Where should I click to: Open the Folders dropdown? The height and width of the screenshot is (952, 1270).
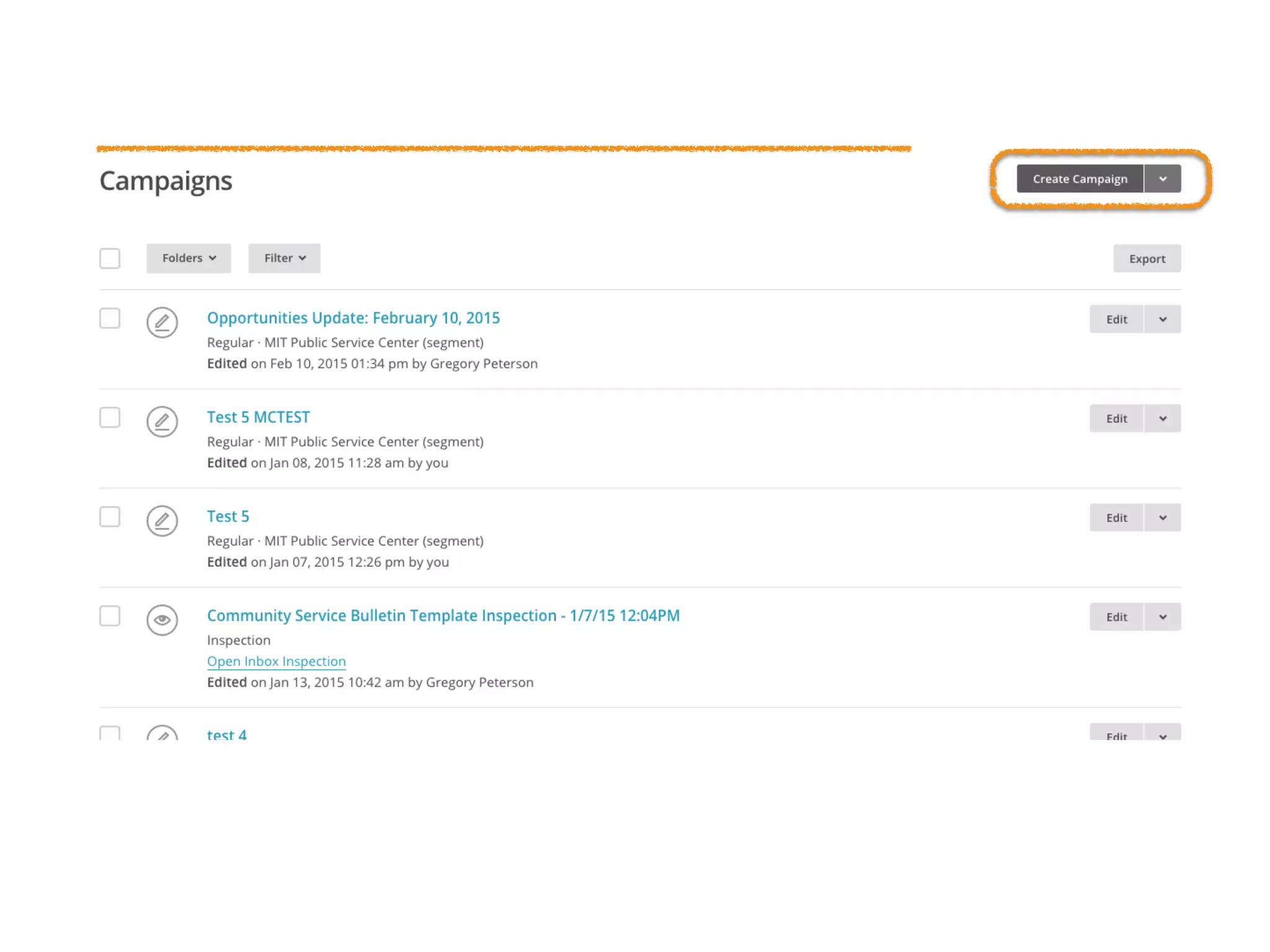coord(189,258)
